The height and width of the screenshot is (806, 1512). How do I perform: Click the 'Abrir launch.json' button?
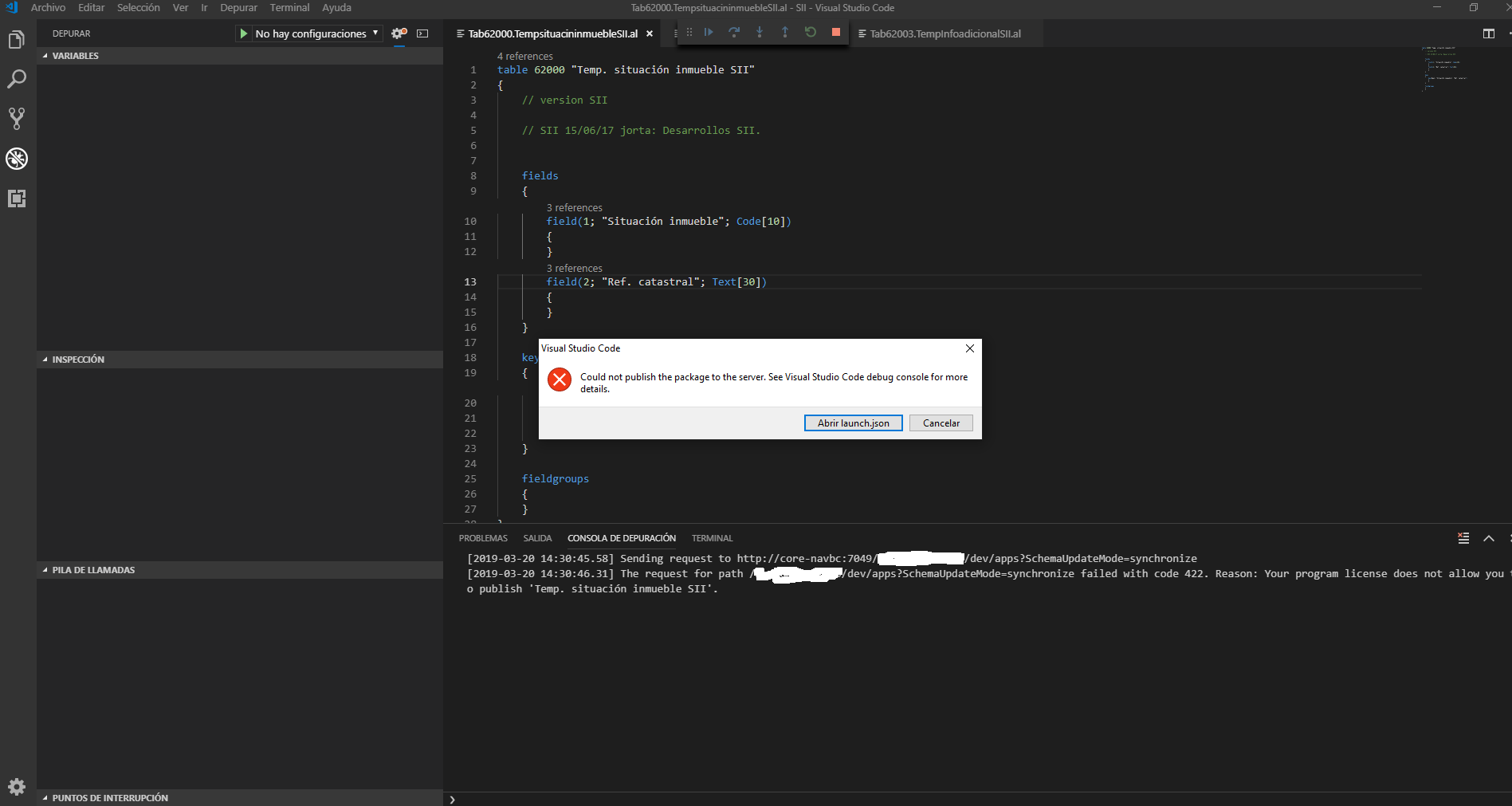(853, 423)
